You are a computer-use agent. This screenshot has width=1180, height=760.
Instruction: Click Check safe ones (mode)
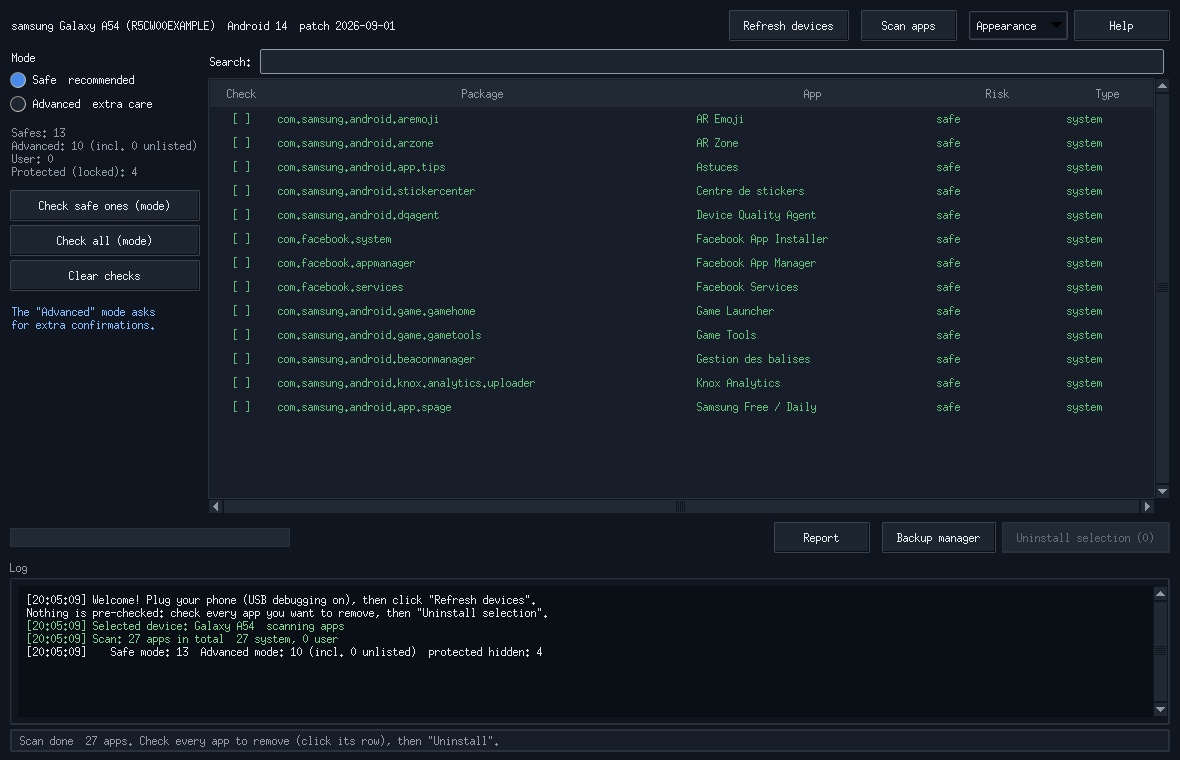105,205
